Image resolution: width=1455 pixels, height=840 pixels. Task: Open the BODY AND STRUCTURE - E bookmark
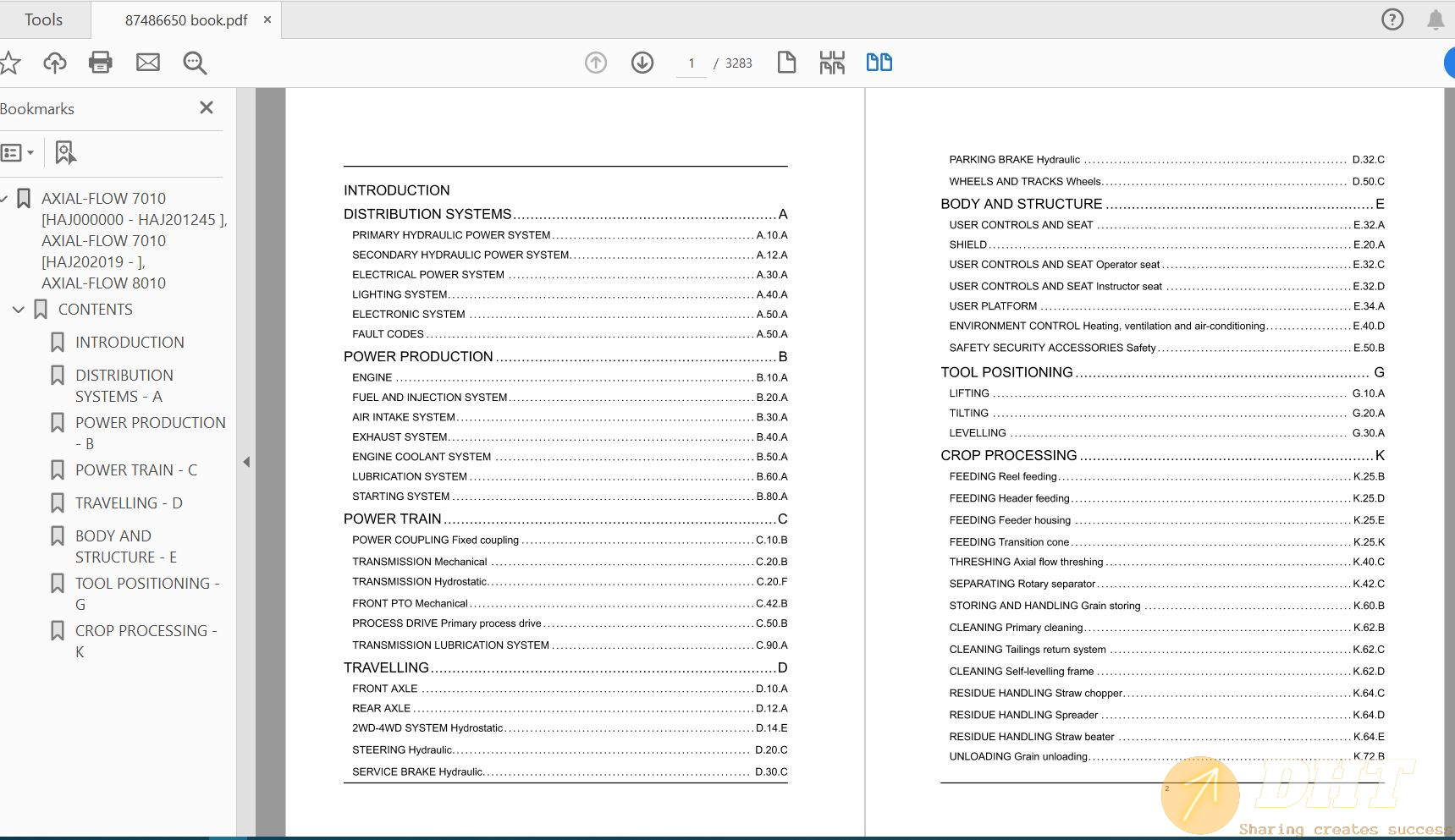pyautogui.click(x=126, y=546)
